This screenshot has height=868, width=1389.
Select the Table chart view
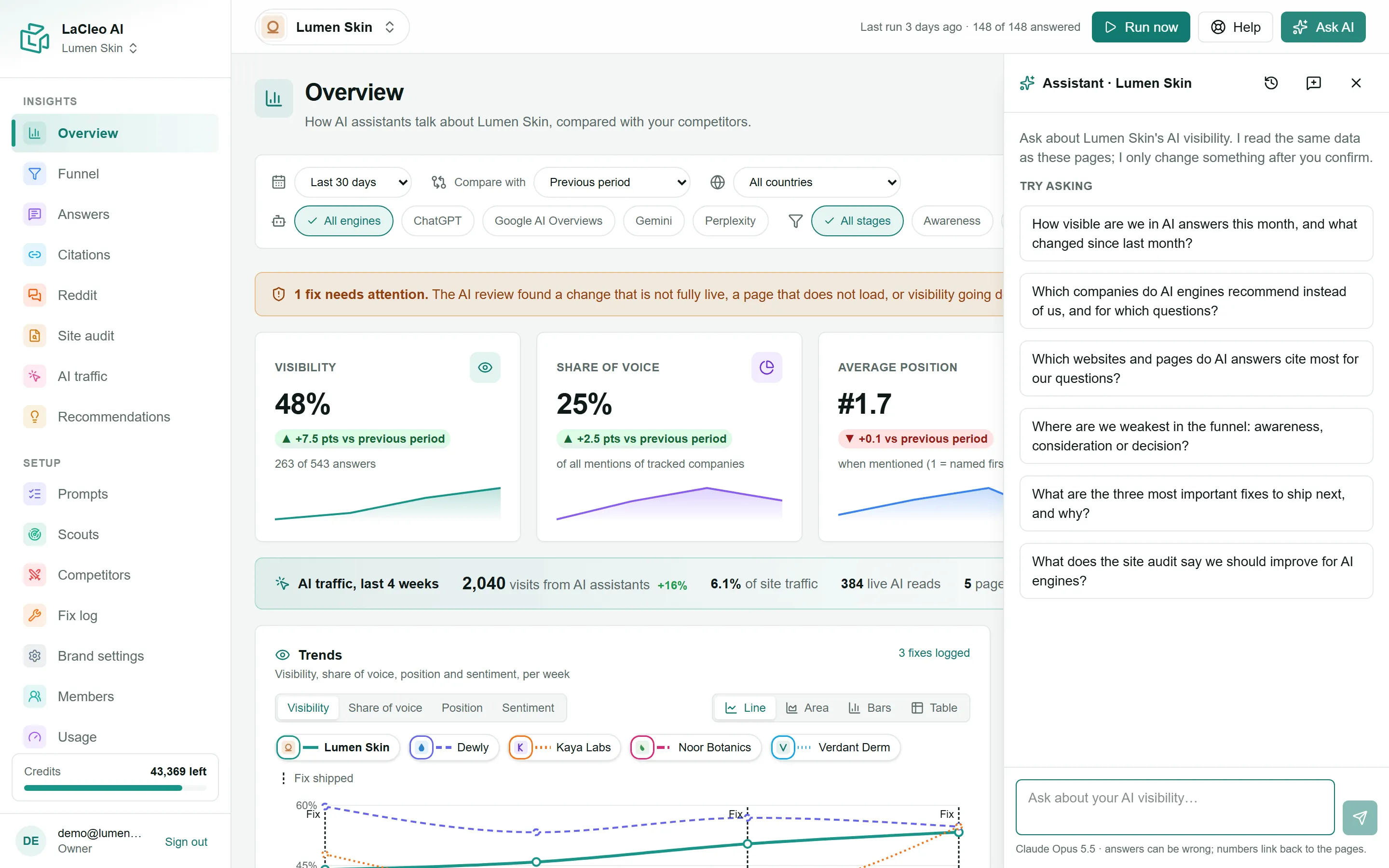934,708
